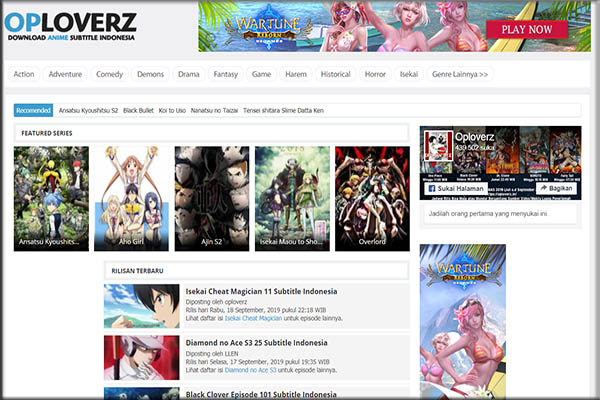600x400 pixels.
Task: Open the Horror genre
Action: tap(375, 74)
